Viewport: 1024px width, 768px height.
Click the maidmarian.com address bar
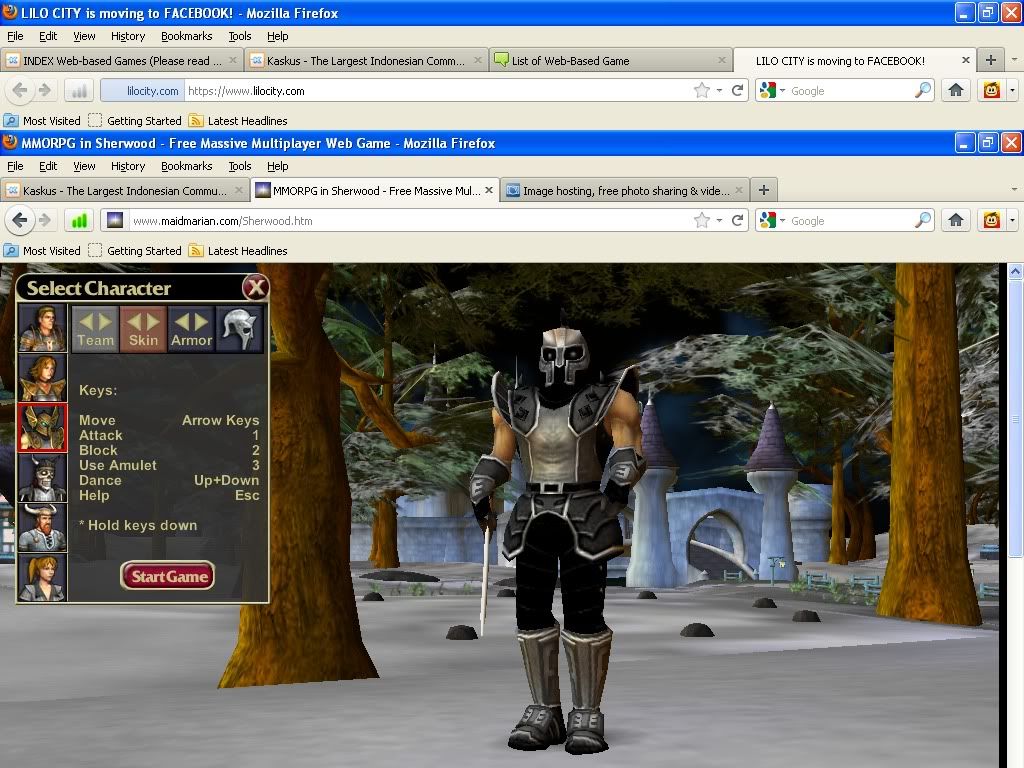[411, 221]
